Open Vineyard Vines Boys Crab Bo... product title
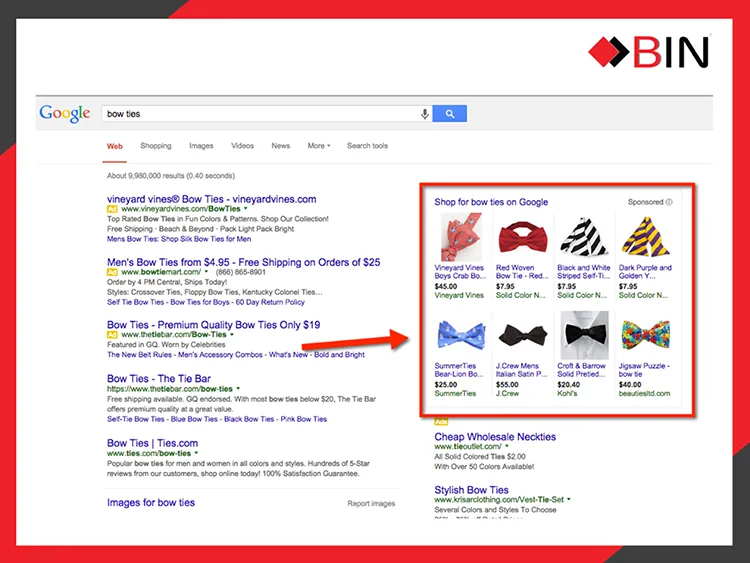 click(460, 272)
